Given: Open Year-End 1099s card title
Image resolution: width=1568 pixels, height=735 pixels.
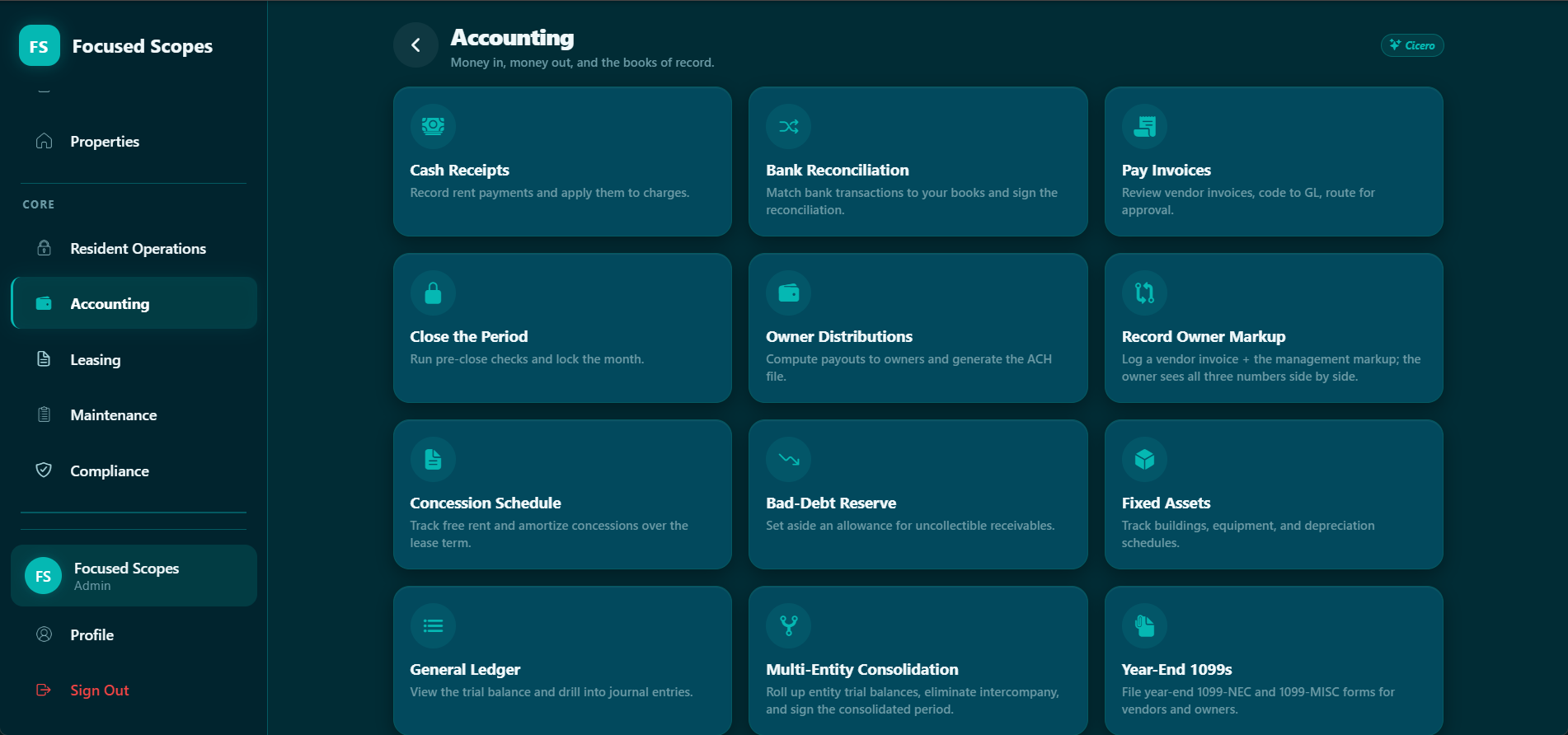Looking at the screenshot, I should coord(1176,669).
